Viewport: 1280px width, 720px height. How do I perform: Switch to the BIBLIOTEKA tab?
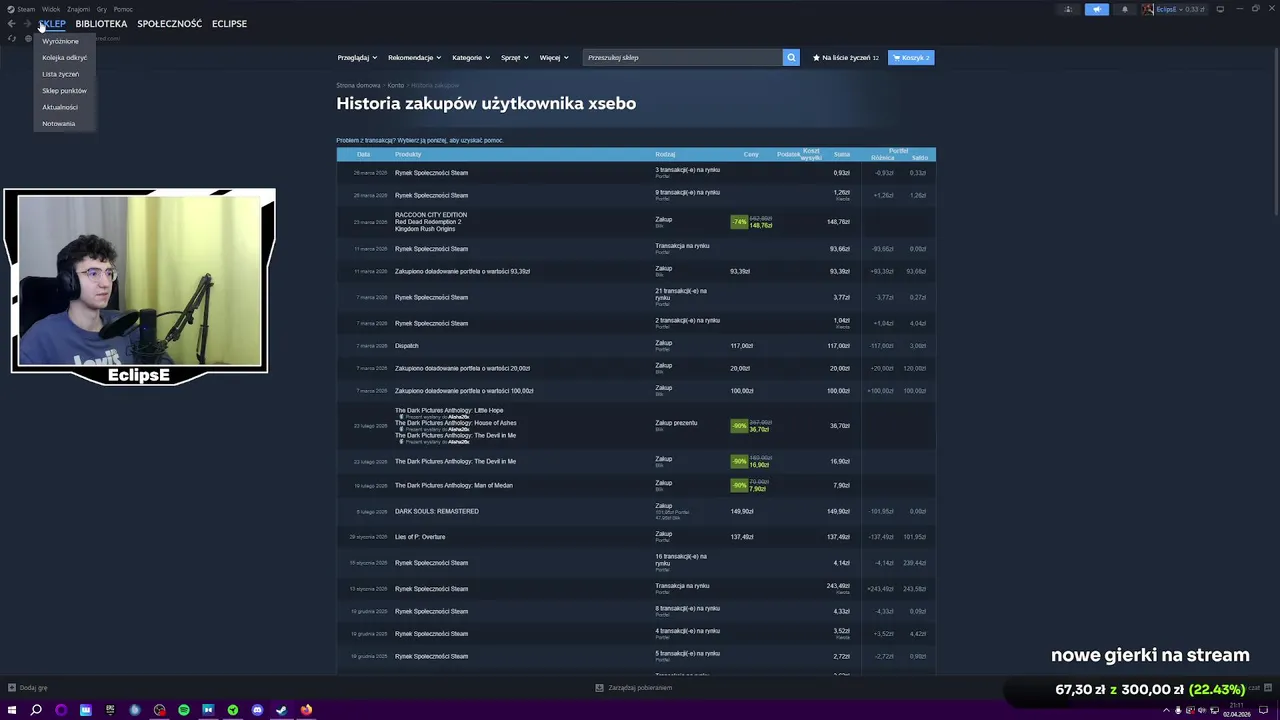tap(101, 24)
